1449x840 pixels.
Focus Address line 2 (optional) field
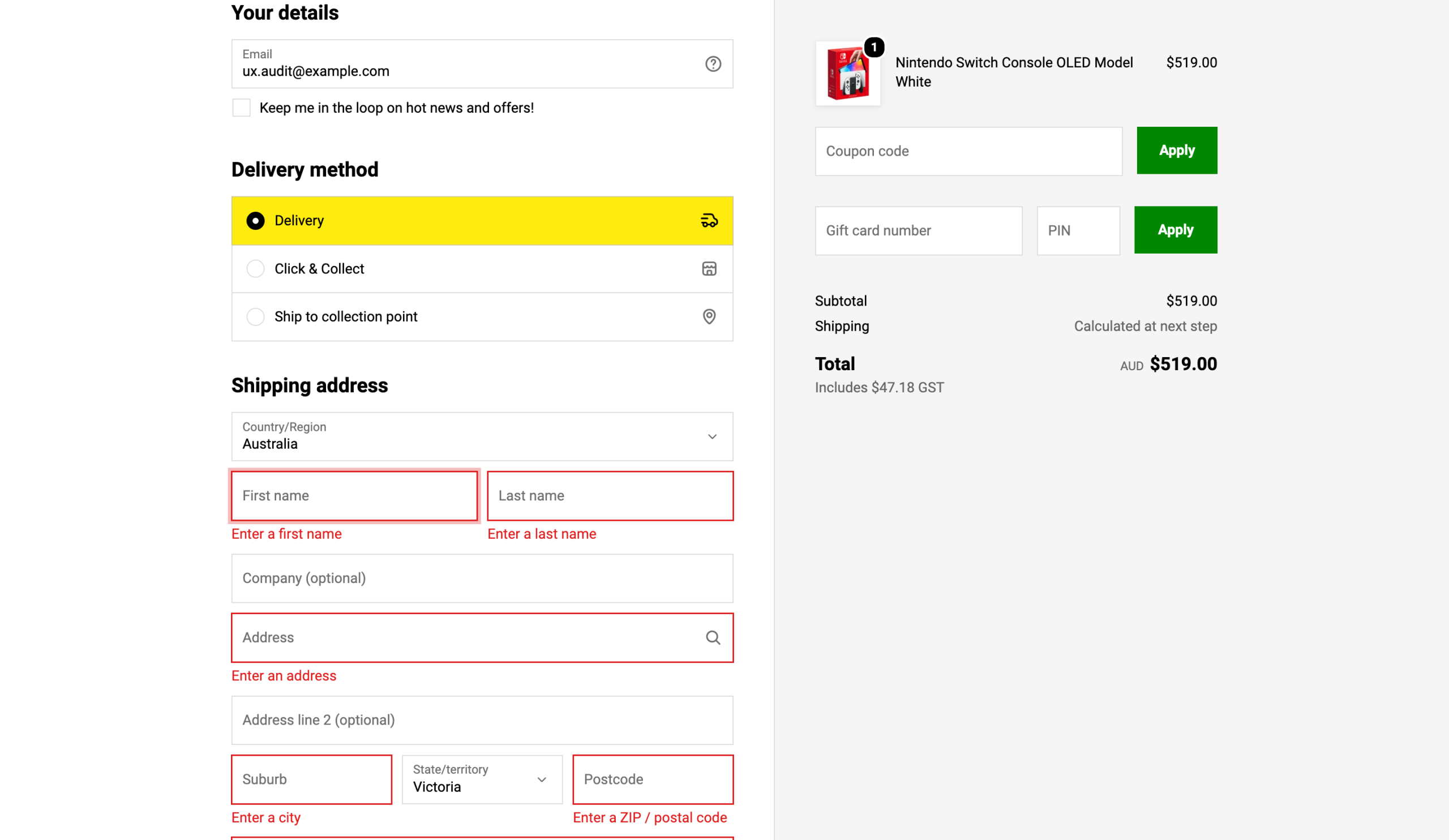pyautogui.click(x=482, y=721)
